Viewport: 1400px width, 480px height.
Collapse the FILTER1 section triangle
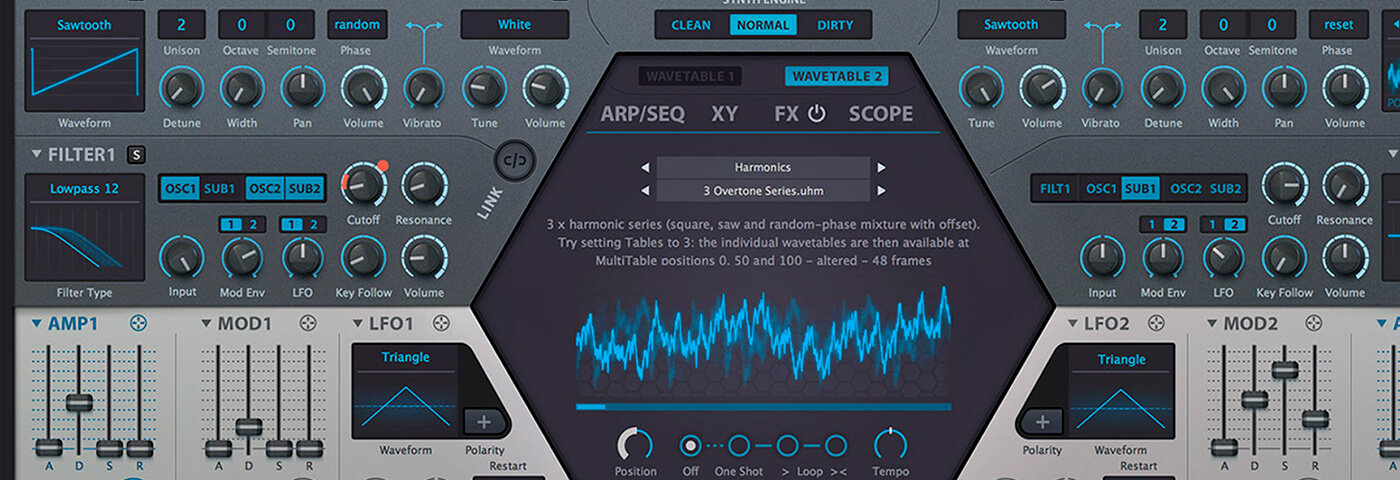37,154
